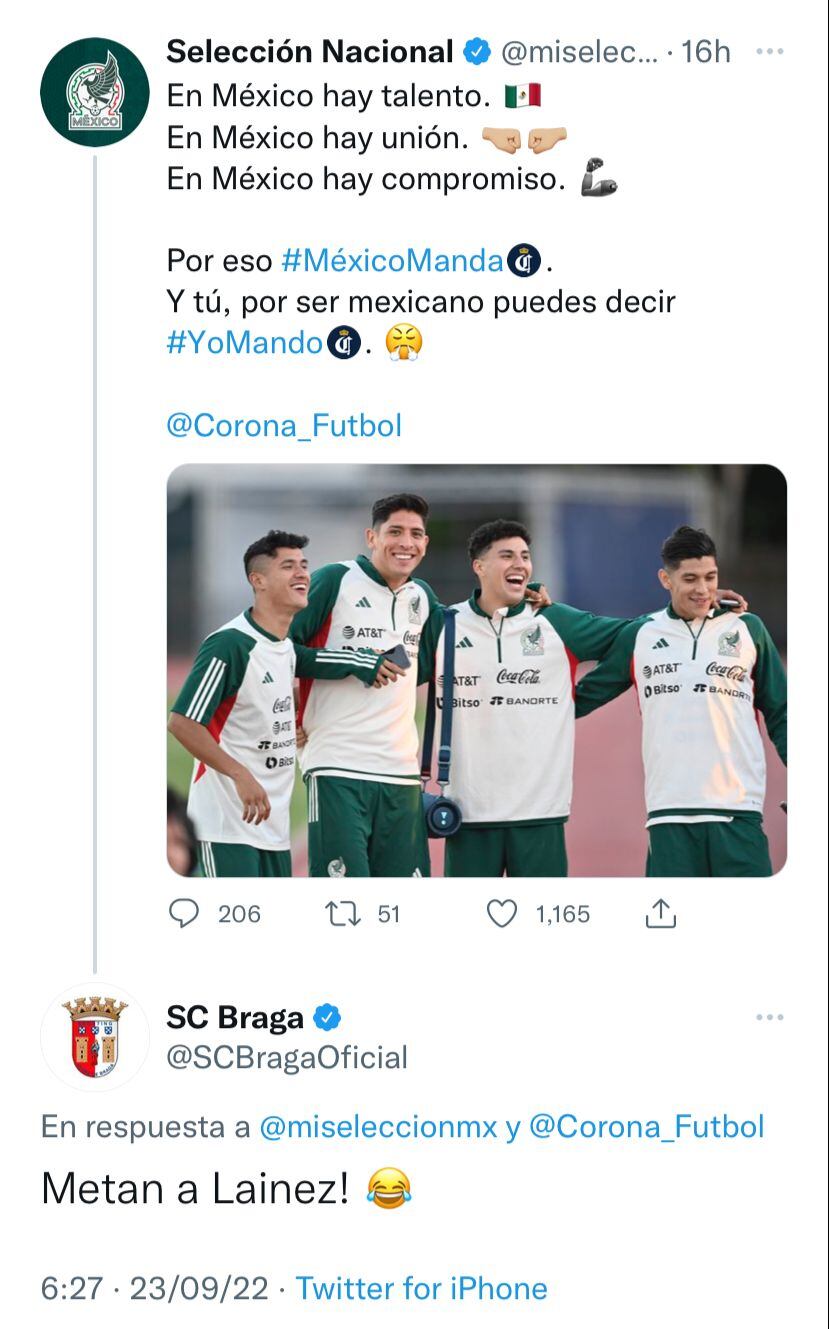Click the @miseleccionmx link in the reply header

371,1127
